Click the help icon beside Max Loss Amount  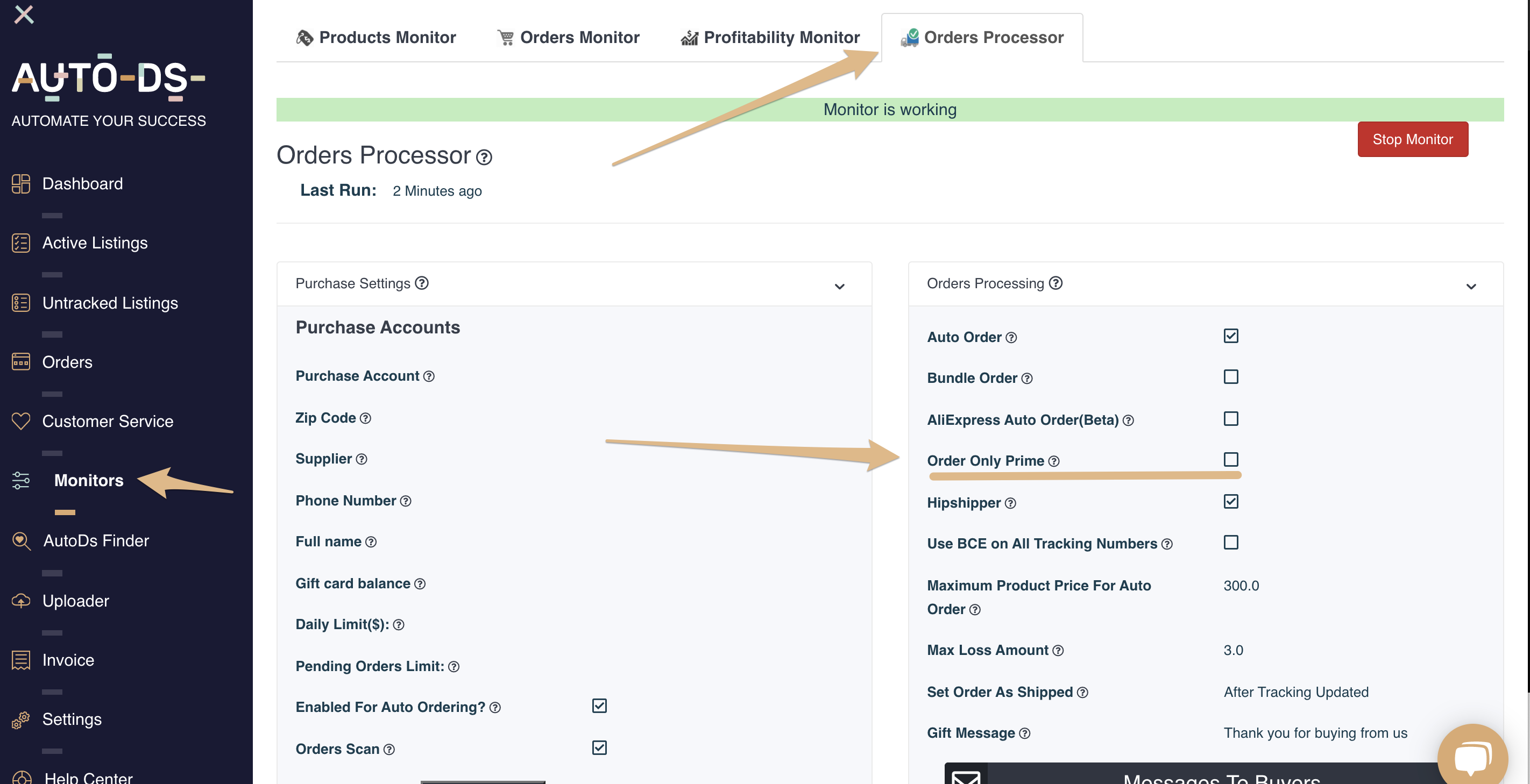tap(1058, 651)
